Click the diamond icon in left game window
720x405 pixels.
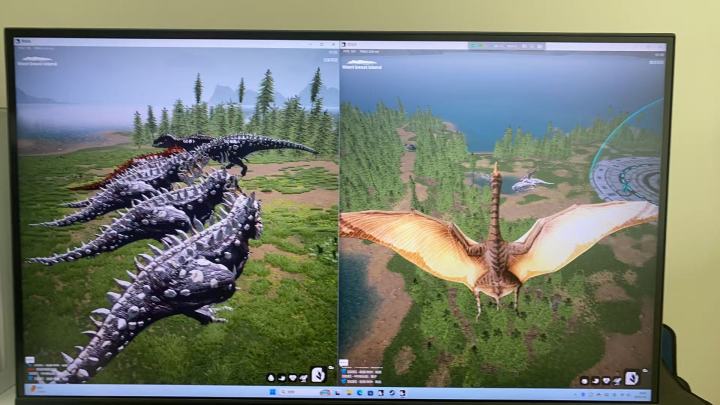click(292, 377)
